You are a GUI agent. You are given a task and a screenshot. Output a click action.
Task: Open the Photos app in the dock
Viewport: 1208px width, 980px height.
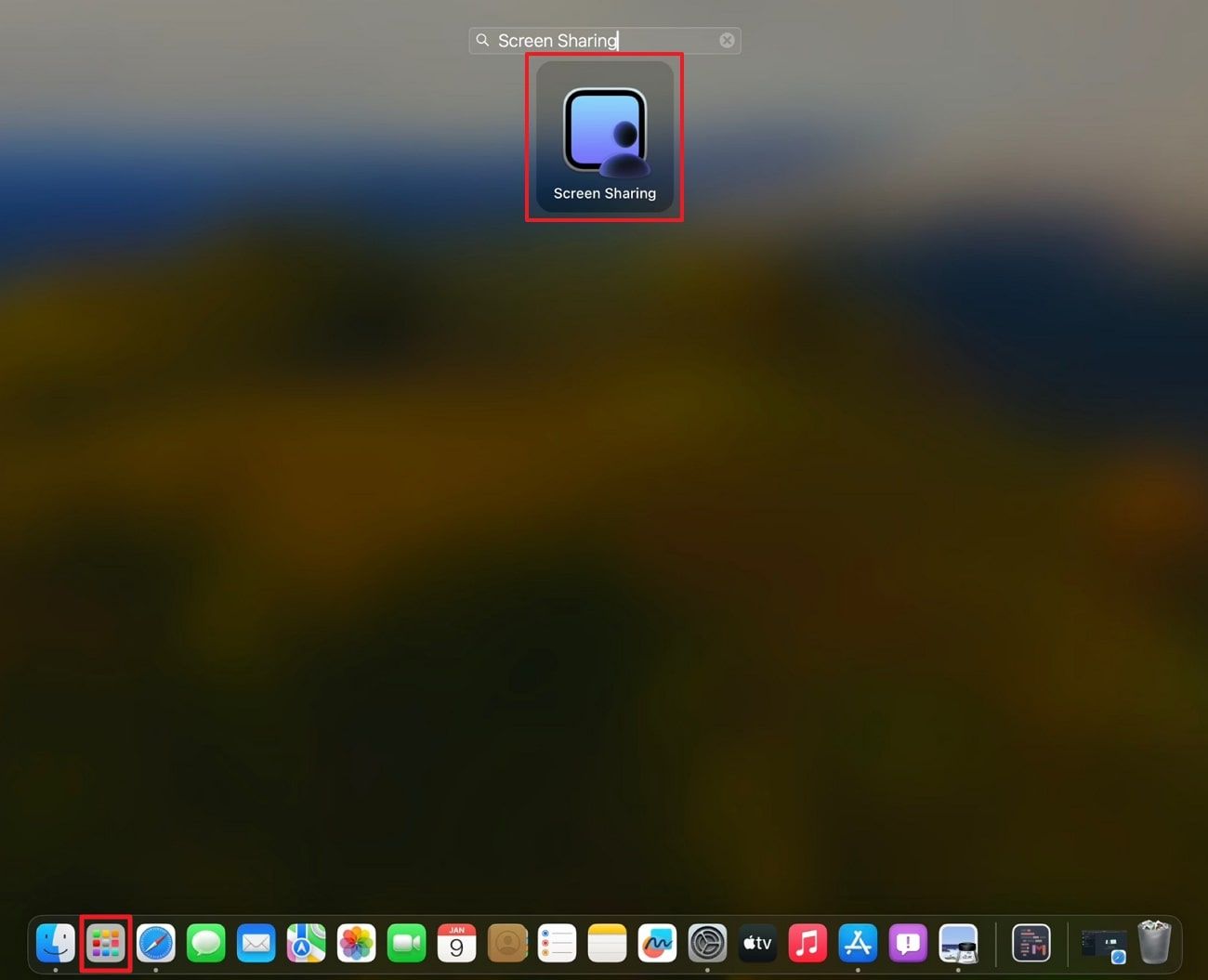(356, 944)
